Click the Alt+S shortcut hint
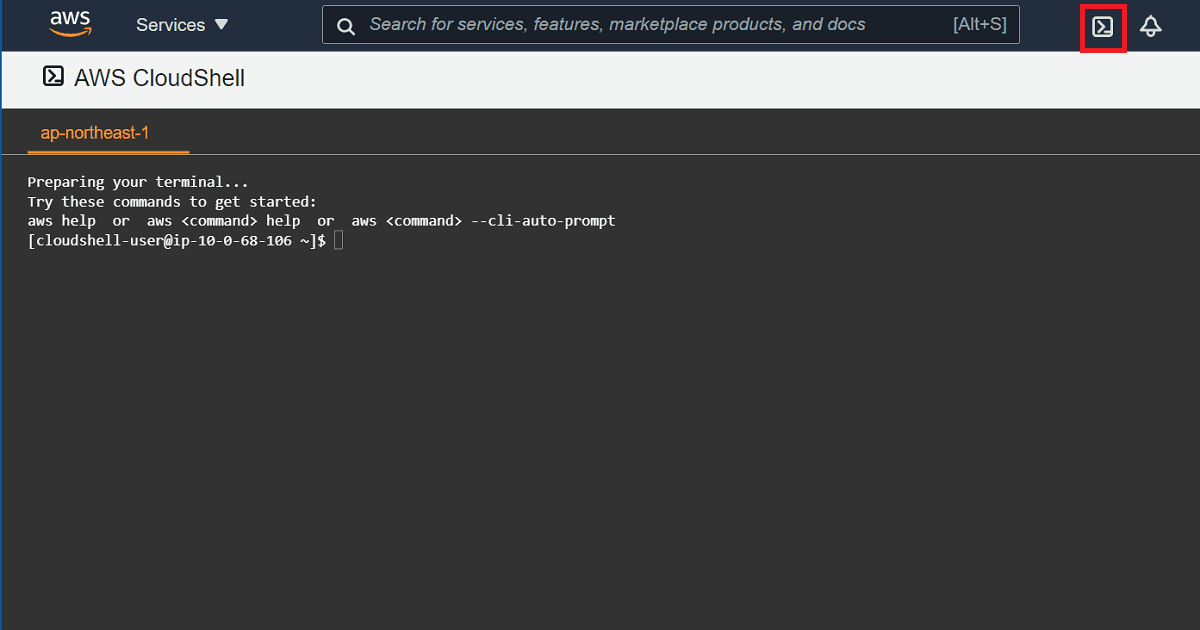 979,25
